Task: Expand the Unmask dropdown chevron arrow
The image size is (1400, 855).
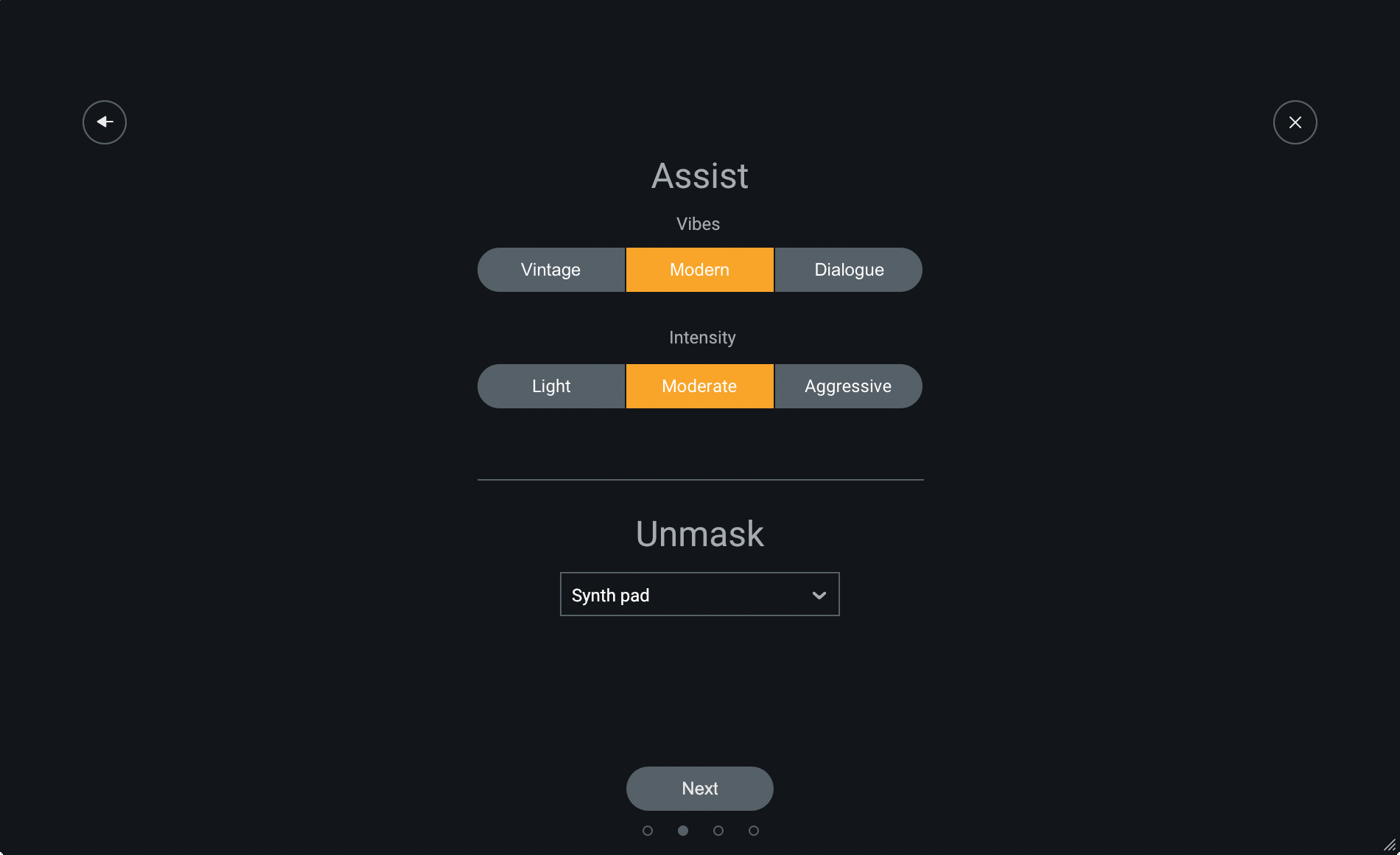Action: 819,595
